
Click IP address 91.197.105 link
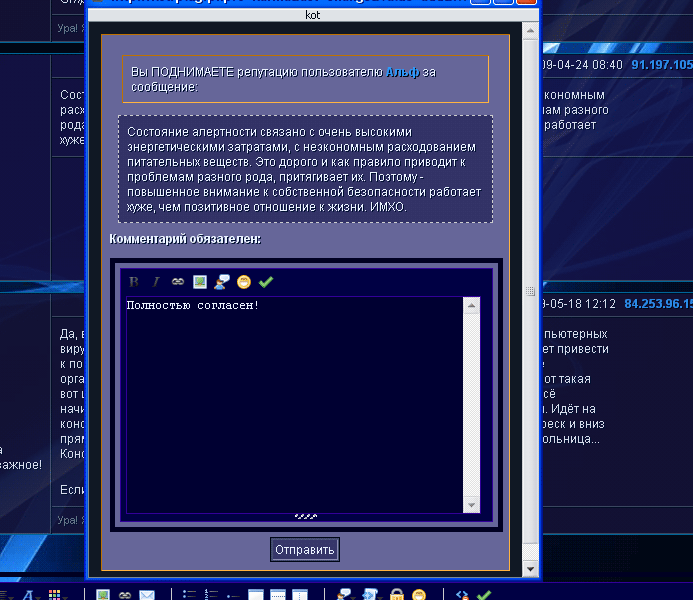(x=660, y=64)
